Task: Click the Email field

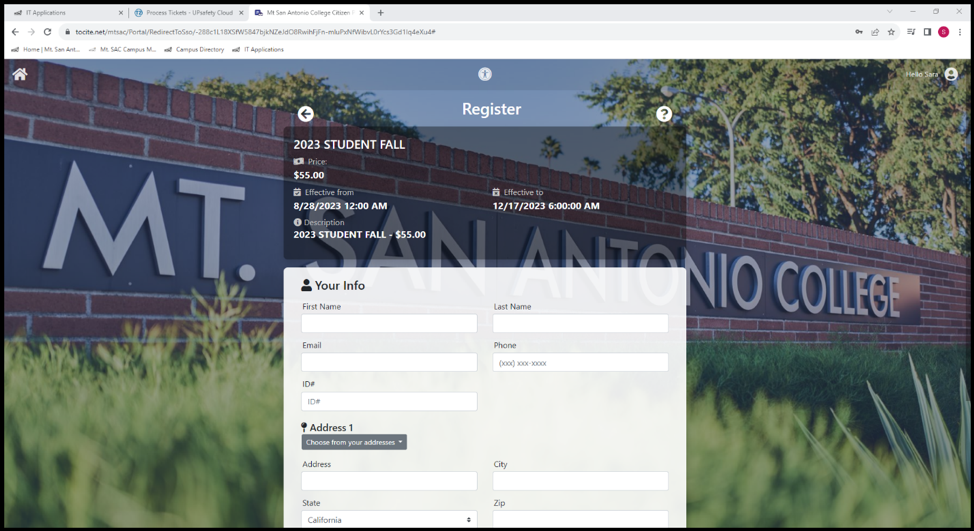Action: coord(389,362)
